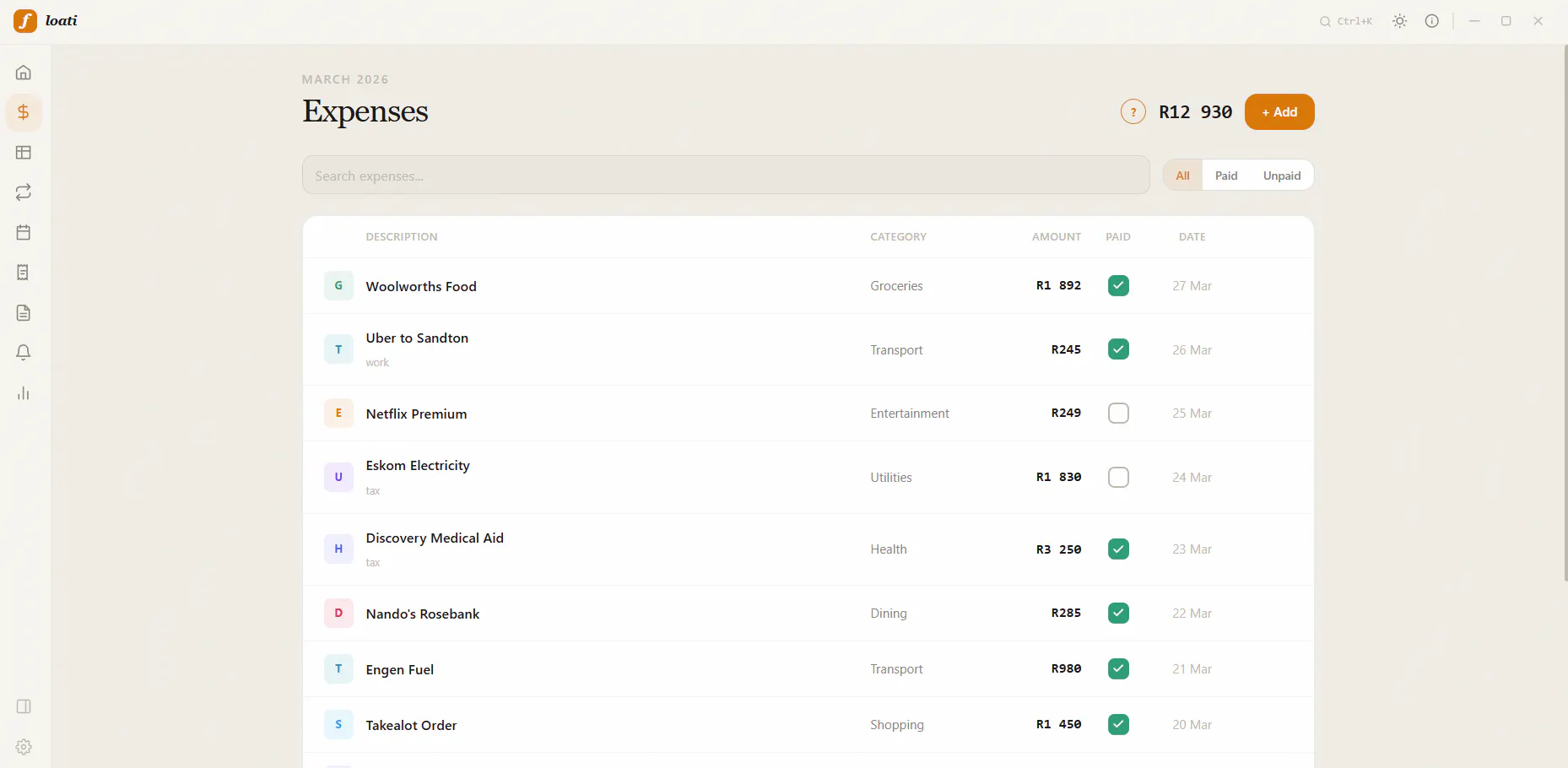The height and width of the screenshot is (768, 1568).
Task: Open the Home dashboard from sidebar
Action: coord(24,73)
